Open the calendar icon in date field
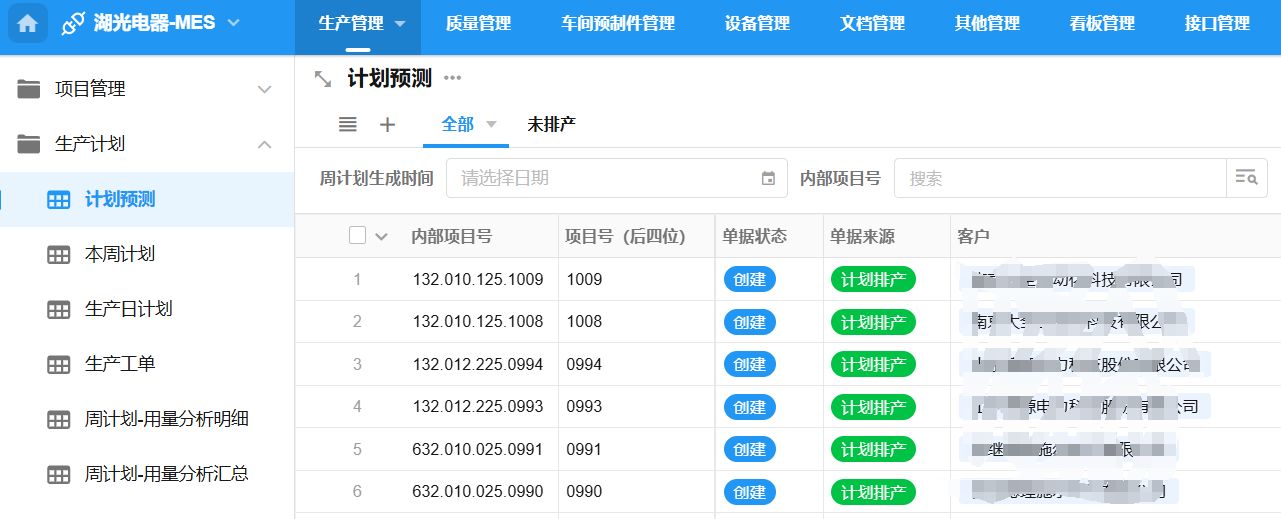The width and height of the screenshot is (1281, 519). [768, 179]
